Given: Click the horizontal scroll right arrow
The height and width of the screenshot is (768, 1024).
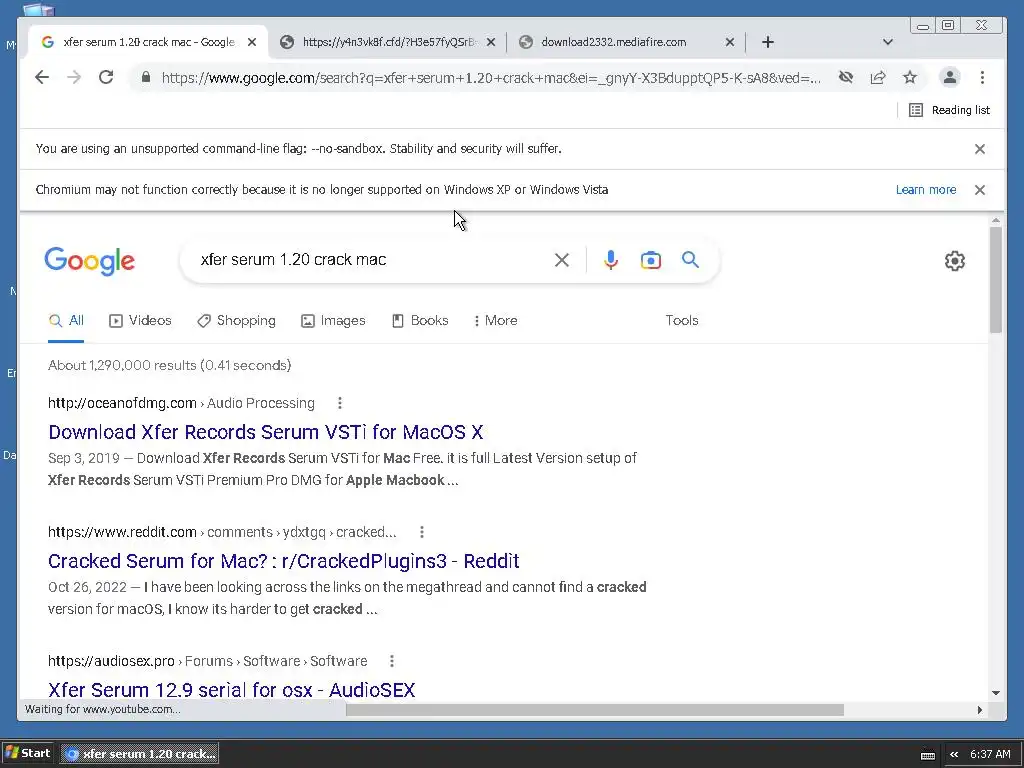Looking at the screenshot, I should (980, 710).
